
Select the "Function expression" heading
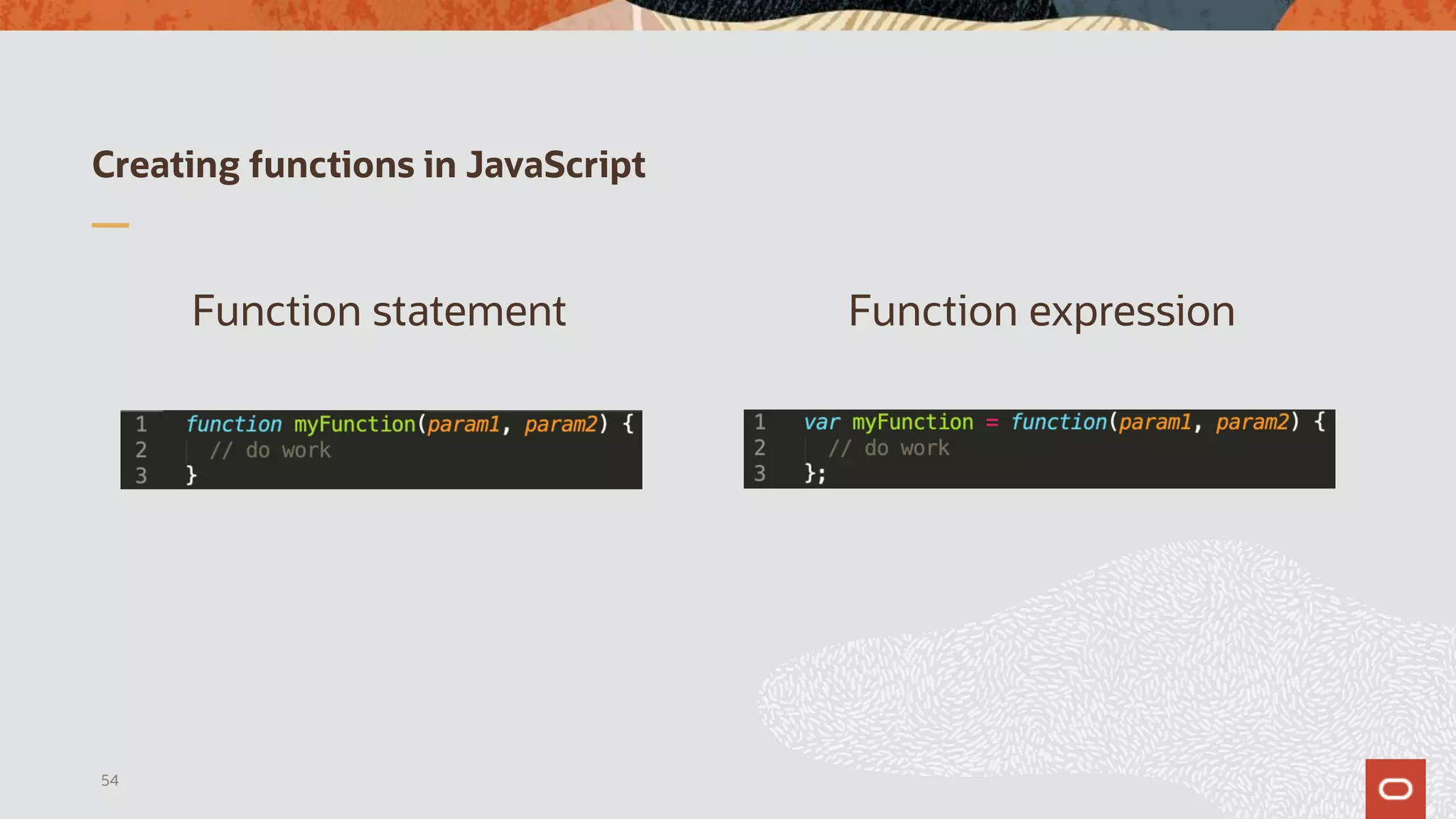click(1042, 311)
